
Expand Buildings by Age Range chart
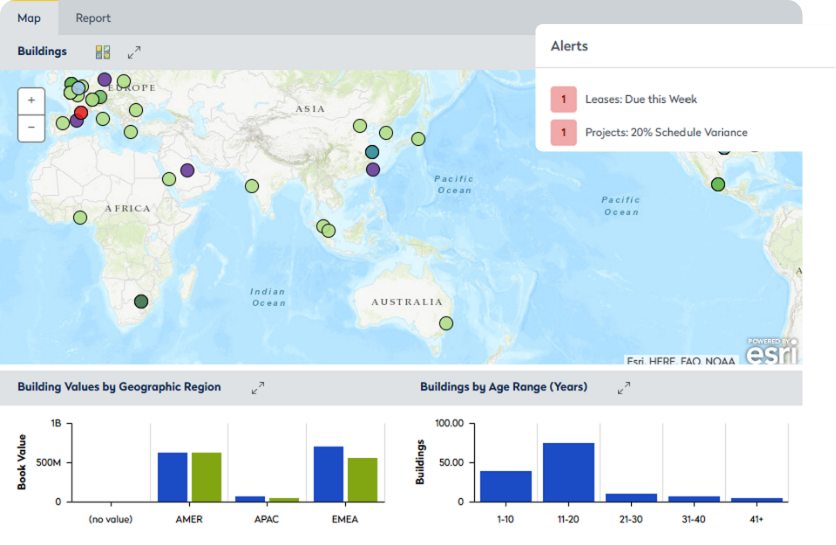624,387
